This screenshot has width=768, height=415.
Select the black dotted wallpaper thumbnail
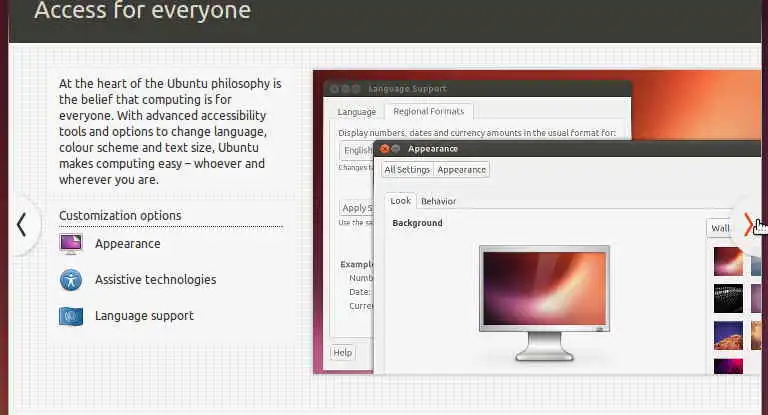pyautogui.click(x=728, y=298)
